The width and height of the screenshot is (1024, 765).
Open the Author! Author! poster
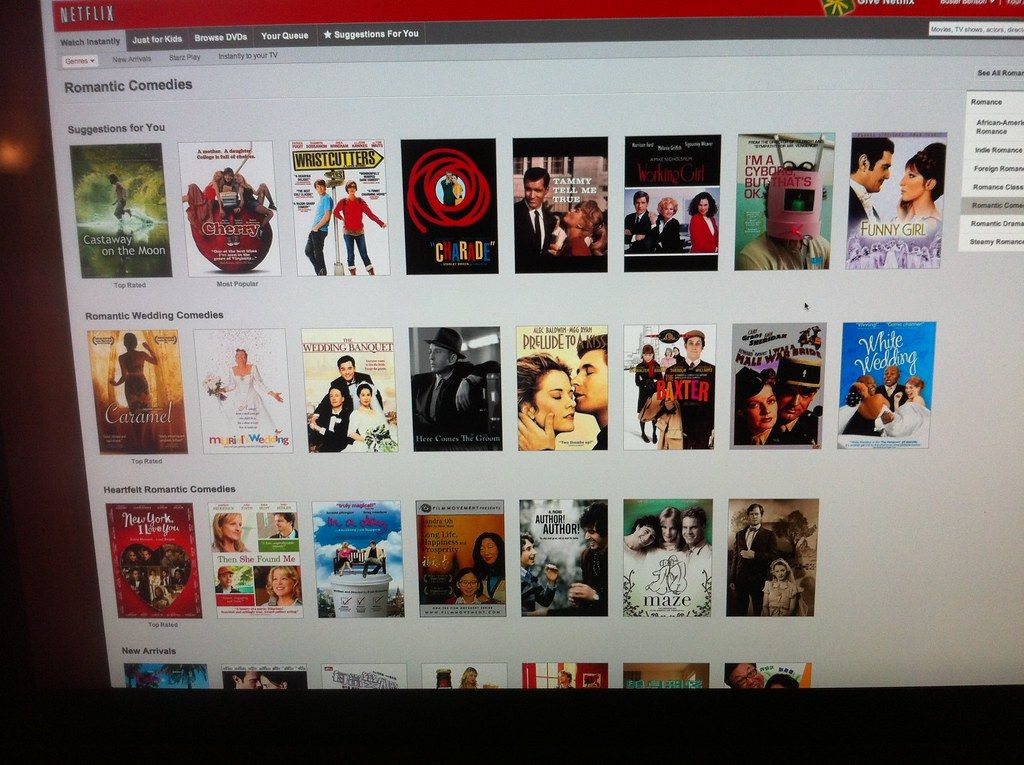pyautogui.click(x=564, y=558)
